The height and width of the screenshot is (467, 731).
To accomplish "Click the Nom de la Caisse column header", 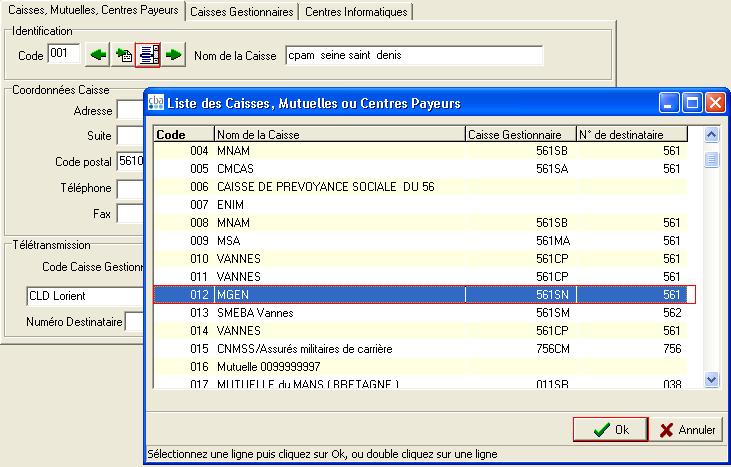I will [x=339, y=135].
